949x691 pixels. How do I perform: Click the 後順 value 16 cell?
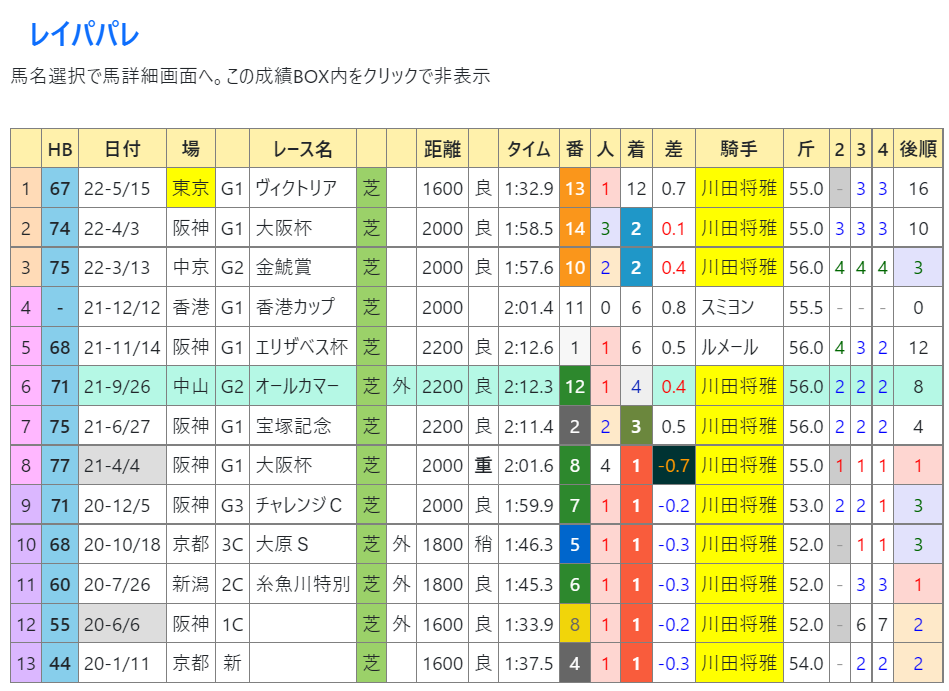point(918,188)
